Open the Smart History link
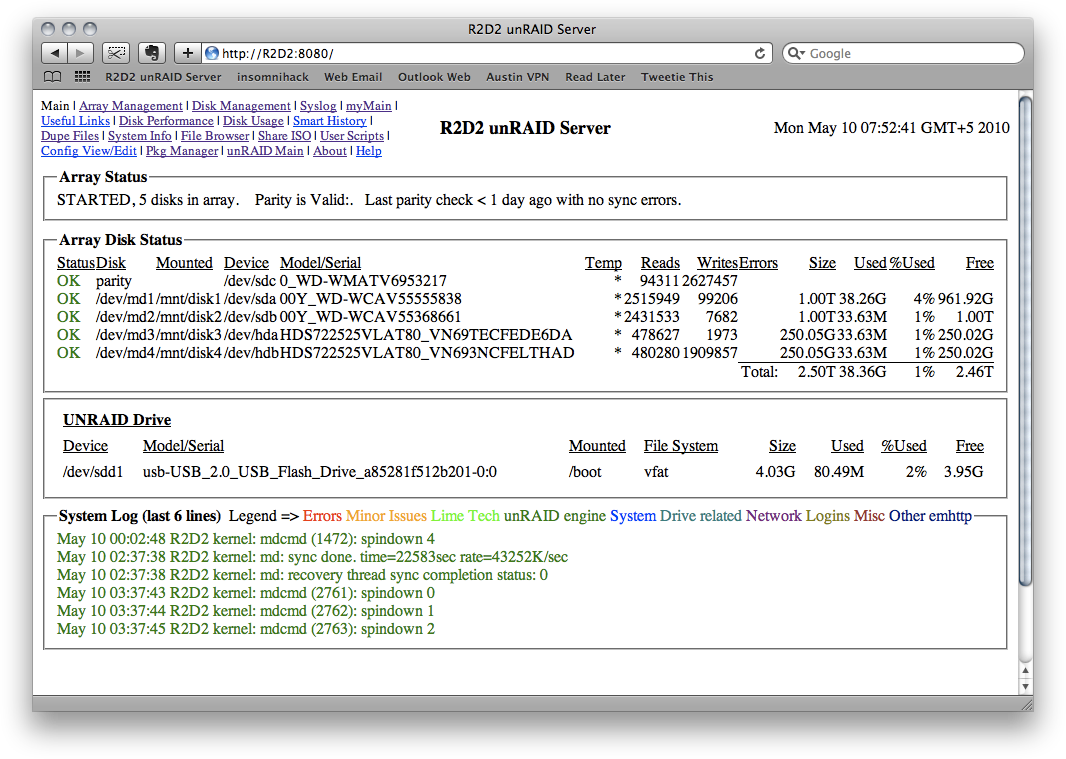The width and height of the screenshot is (1066, 759). [x=330, y=120]
